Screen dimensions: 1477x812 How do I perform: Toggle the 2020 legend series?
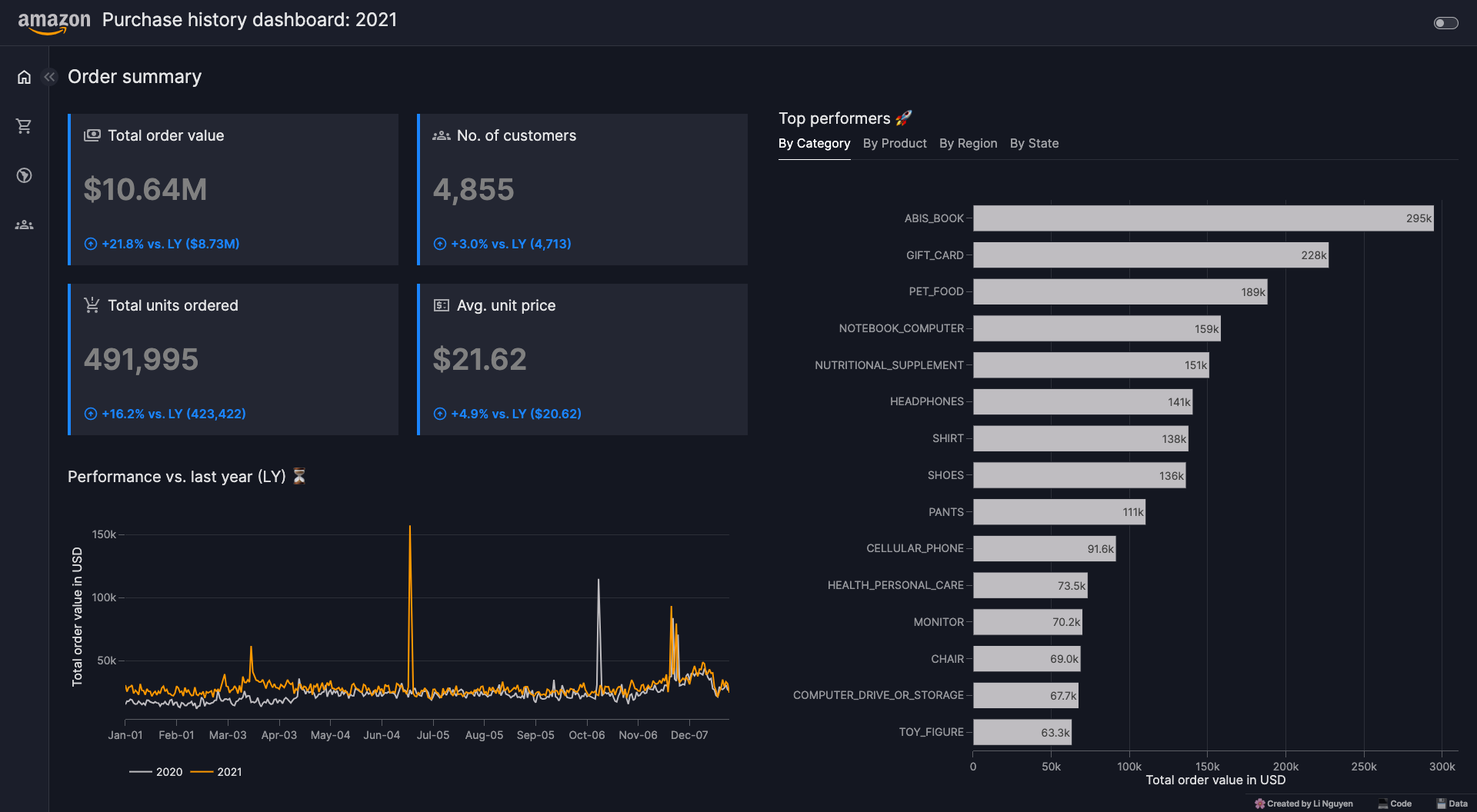click(156, 772)
